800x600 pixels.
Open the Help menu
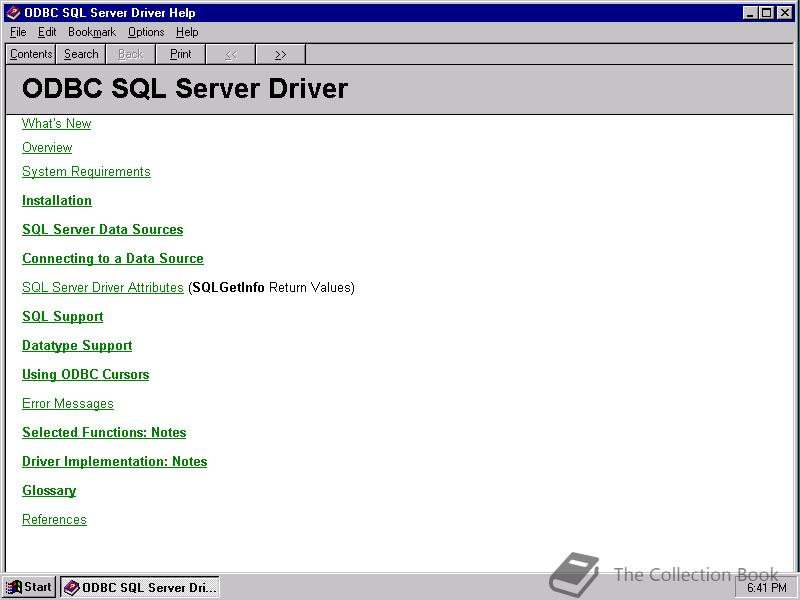tap(187, 32)
